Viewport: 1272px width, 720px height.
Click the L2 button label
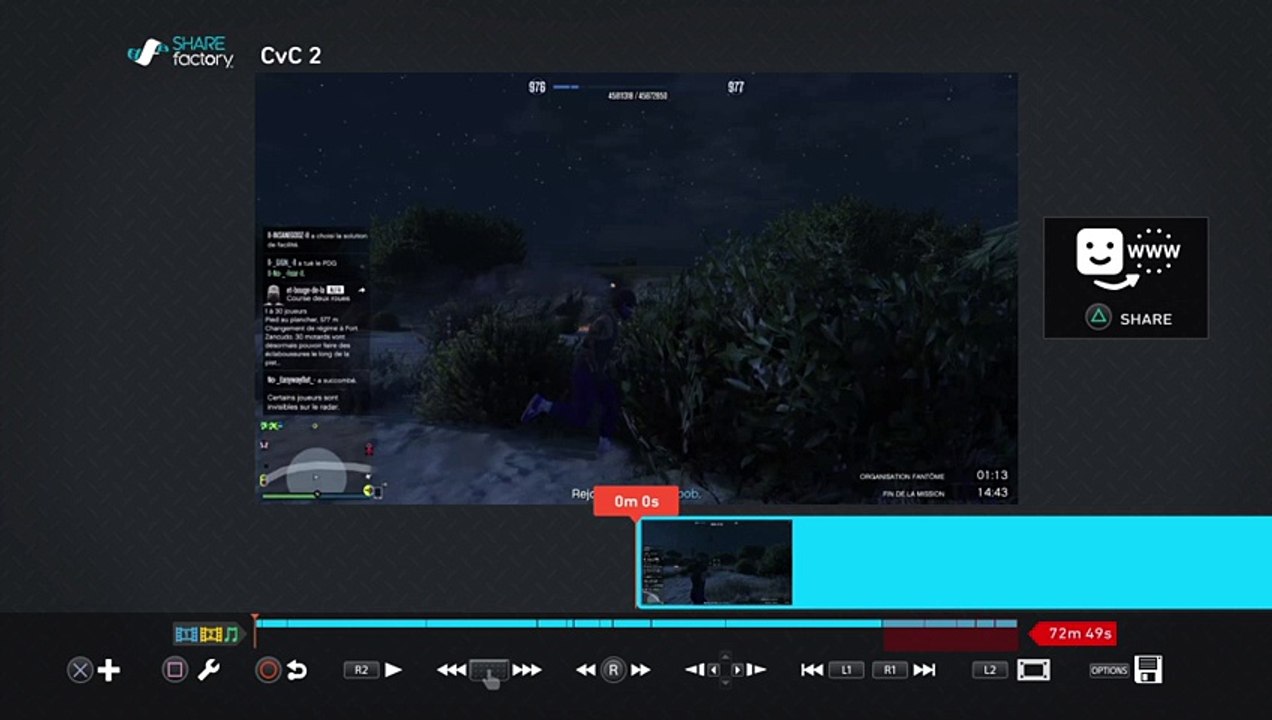click(990, 670)
